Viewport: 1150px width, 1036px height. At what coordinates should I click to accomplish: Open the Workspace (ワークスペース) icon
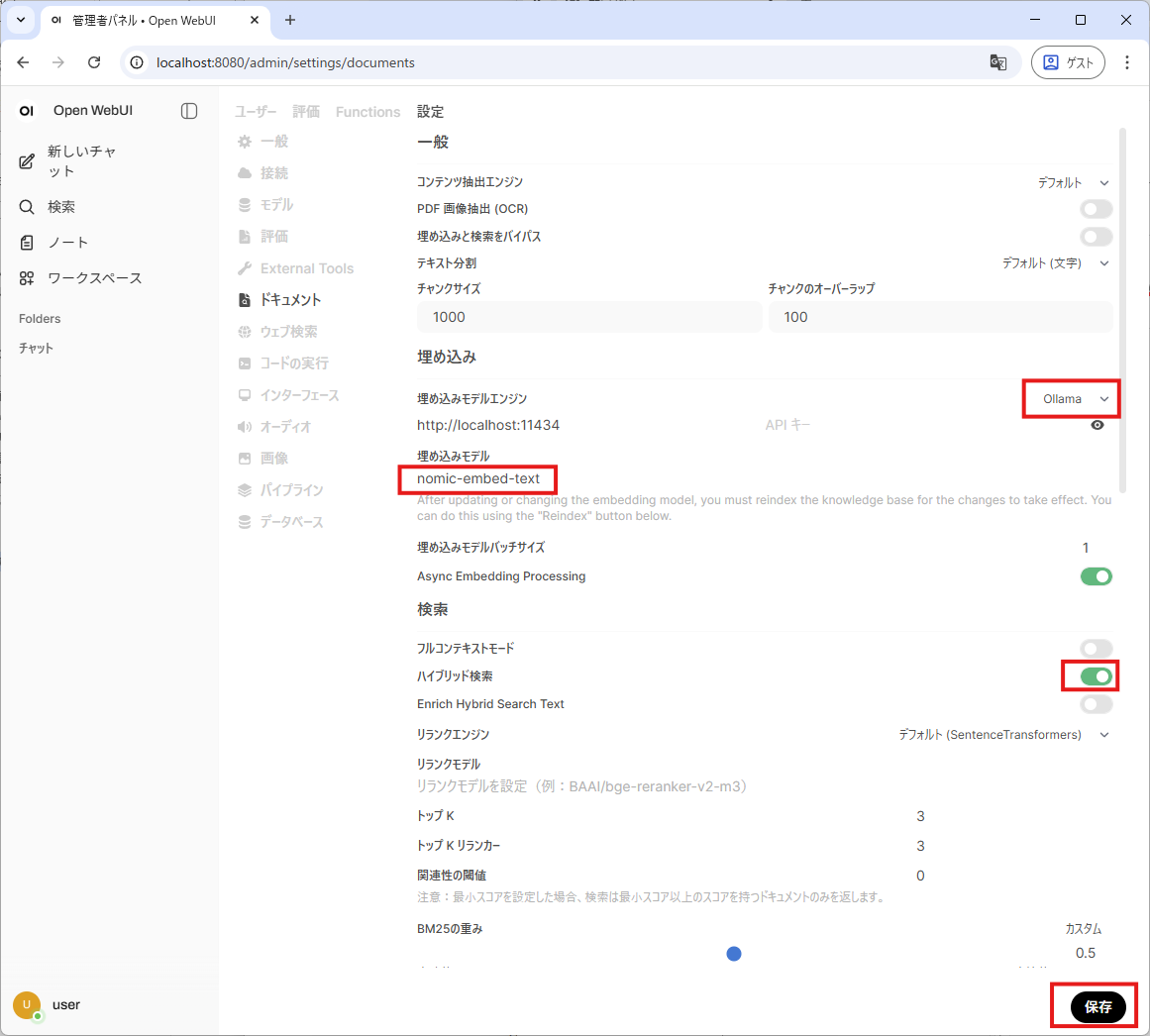tap(27, 278)
